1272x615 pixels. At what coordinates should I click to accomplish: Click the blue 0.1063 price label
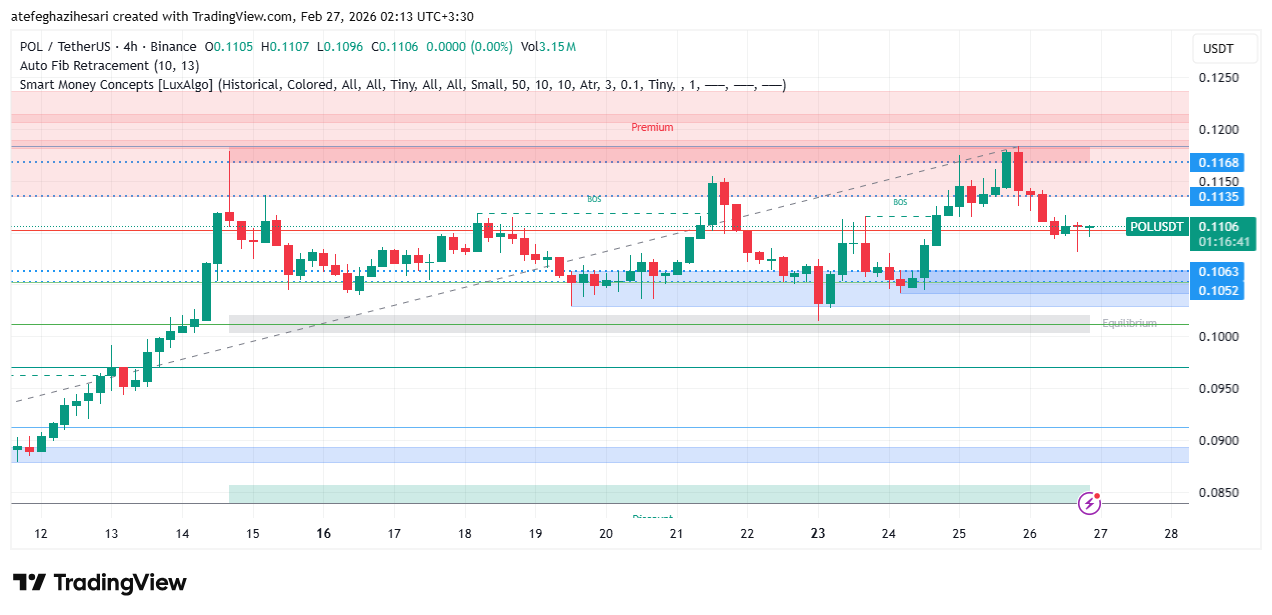[1219, 271]
